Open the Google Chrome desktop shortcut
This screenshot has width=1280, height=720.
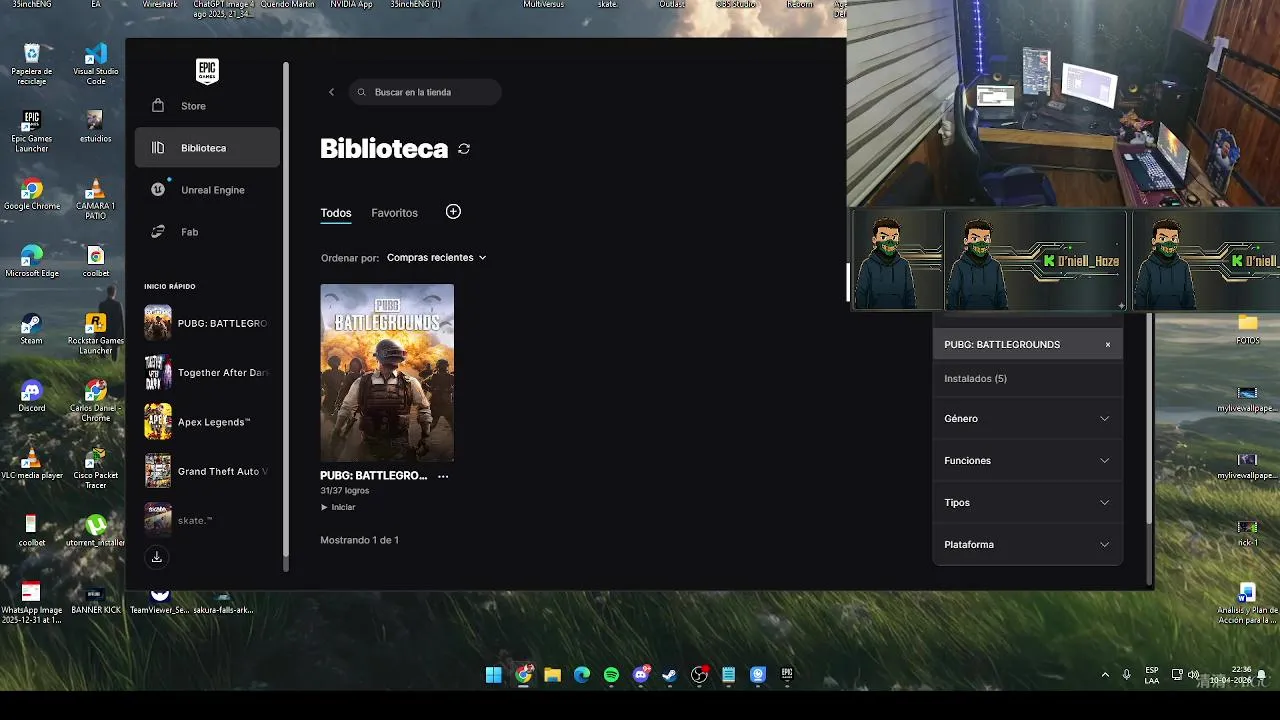point(32,195)
